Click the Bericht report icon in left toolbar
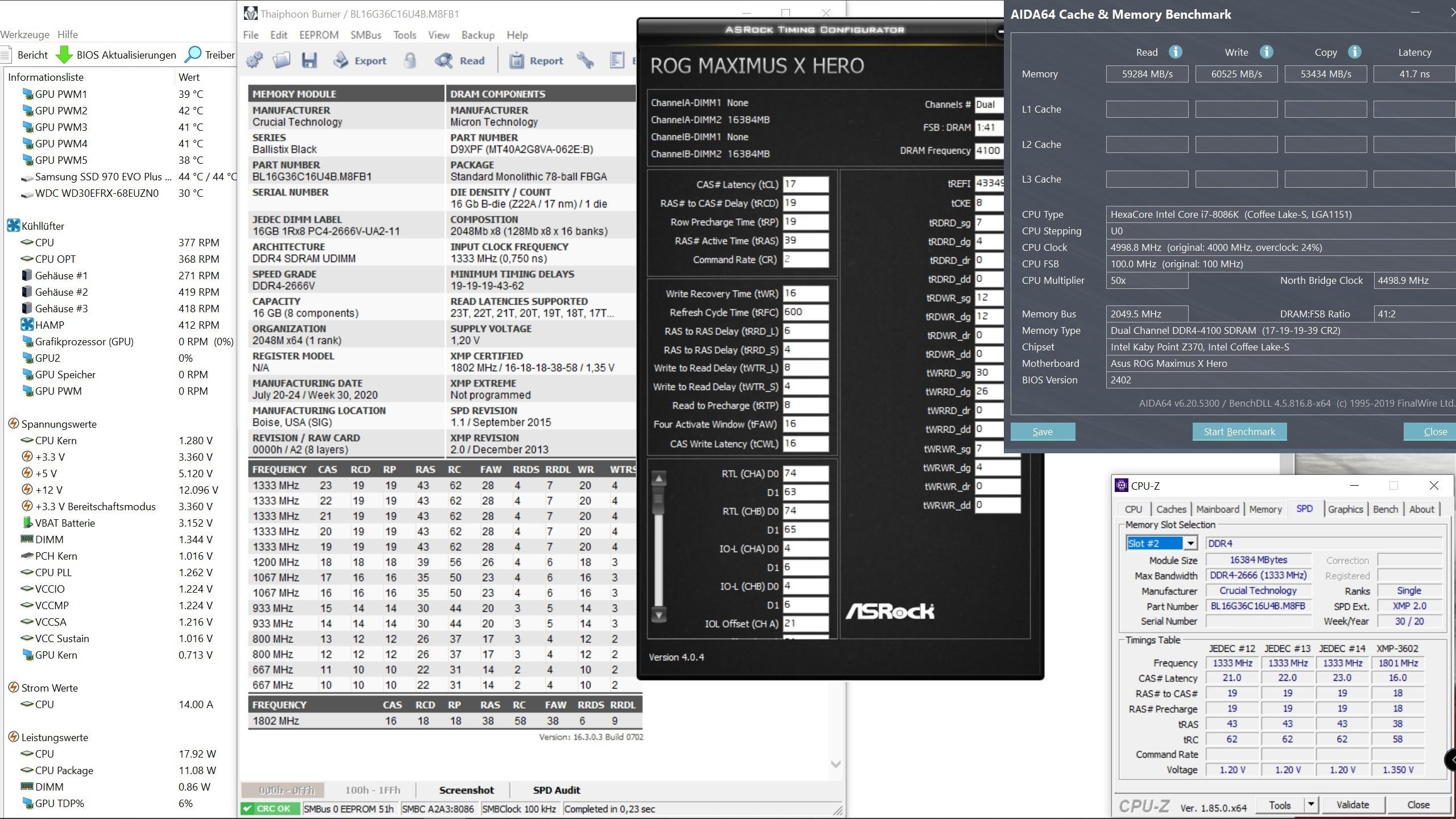The width and height of the screenshot is (1456, 819). click(x=6, y=55)
